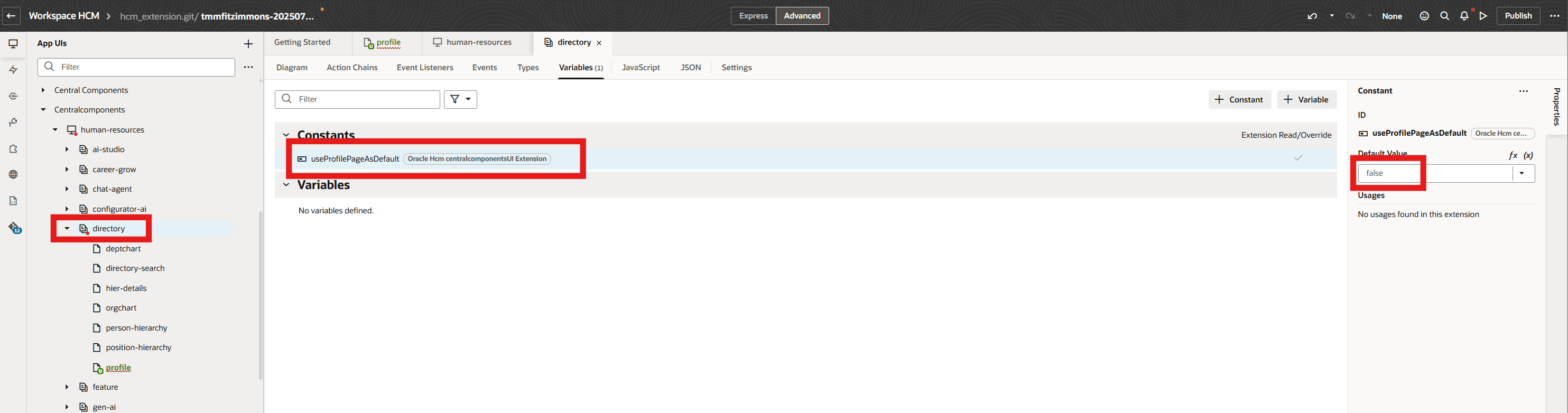Image resolution: width=1568 pixels, height=413 pixels.
Task: Open the feedback smiley icon
Action: tap(1424, 16)
